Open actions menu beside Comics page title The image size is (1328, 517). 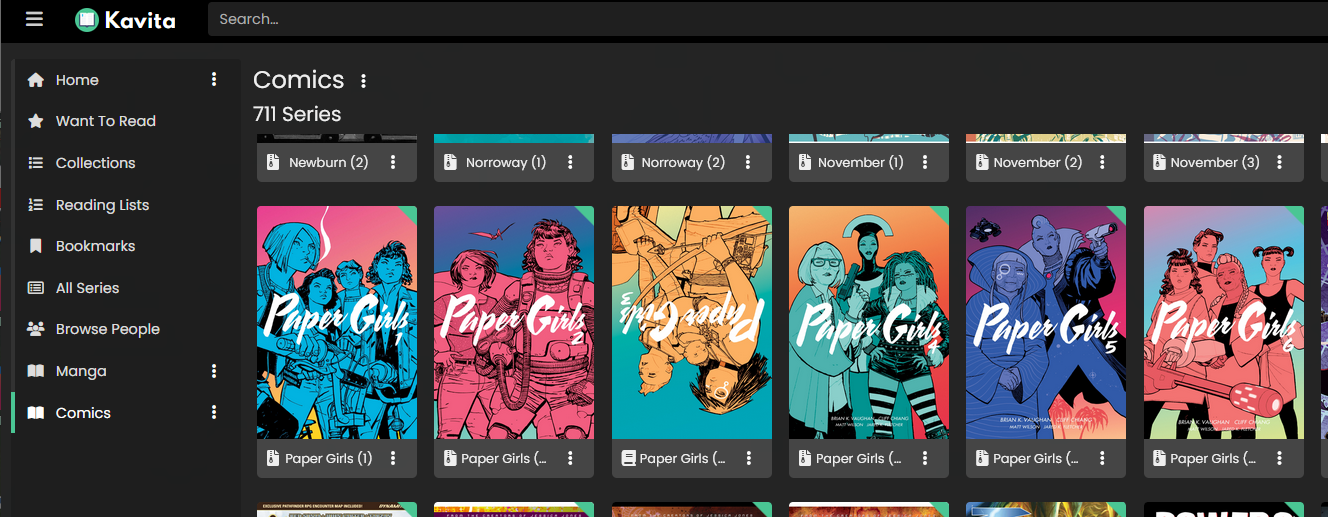363,81
